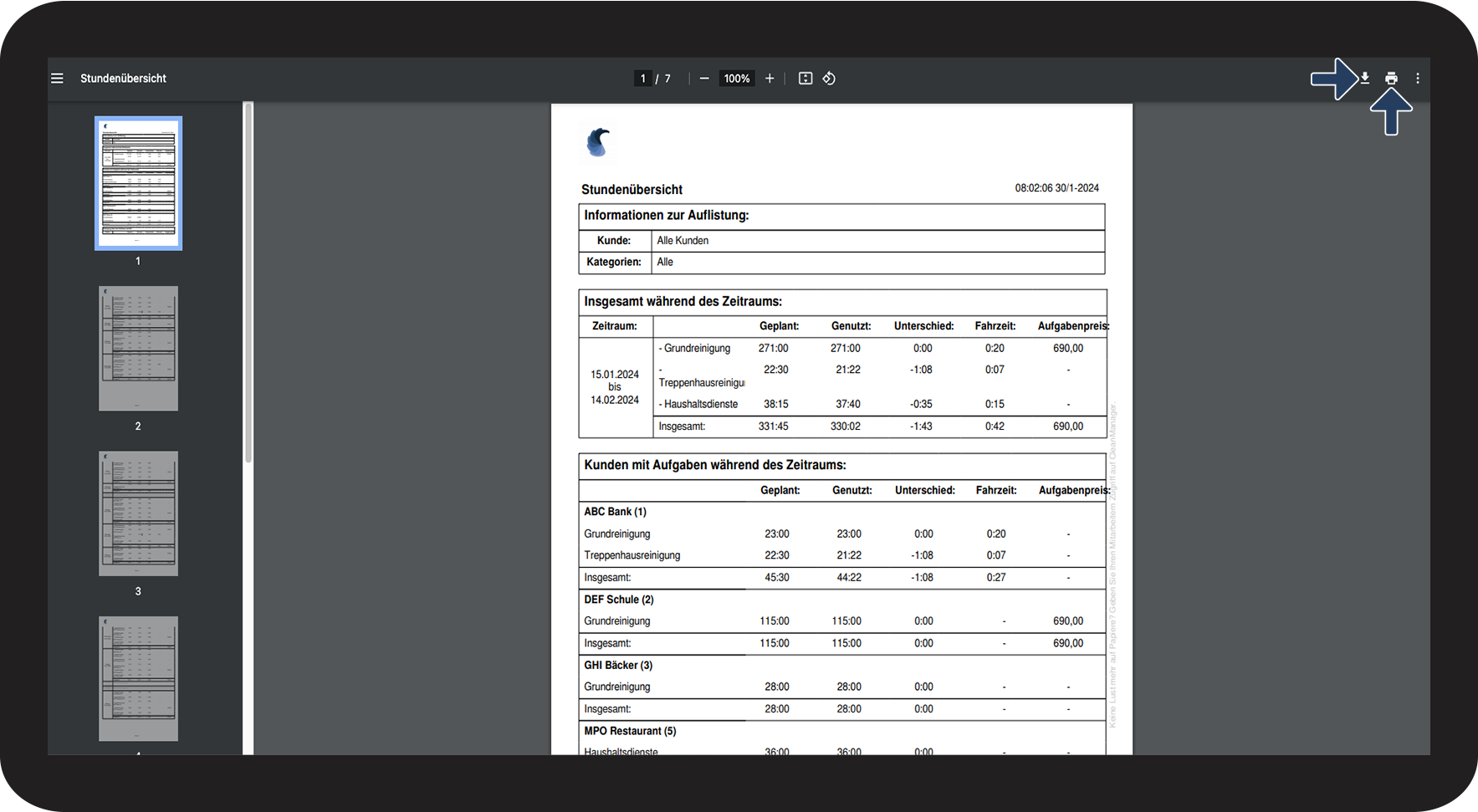
Task: Click the current page number field
Action: (x=642, y=79)
